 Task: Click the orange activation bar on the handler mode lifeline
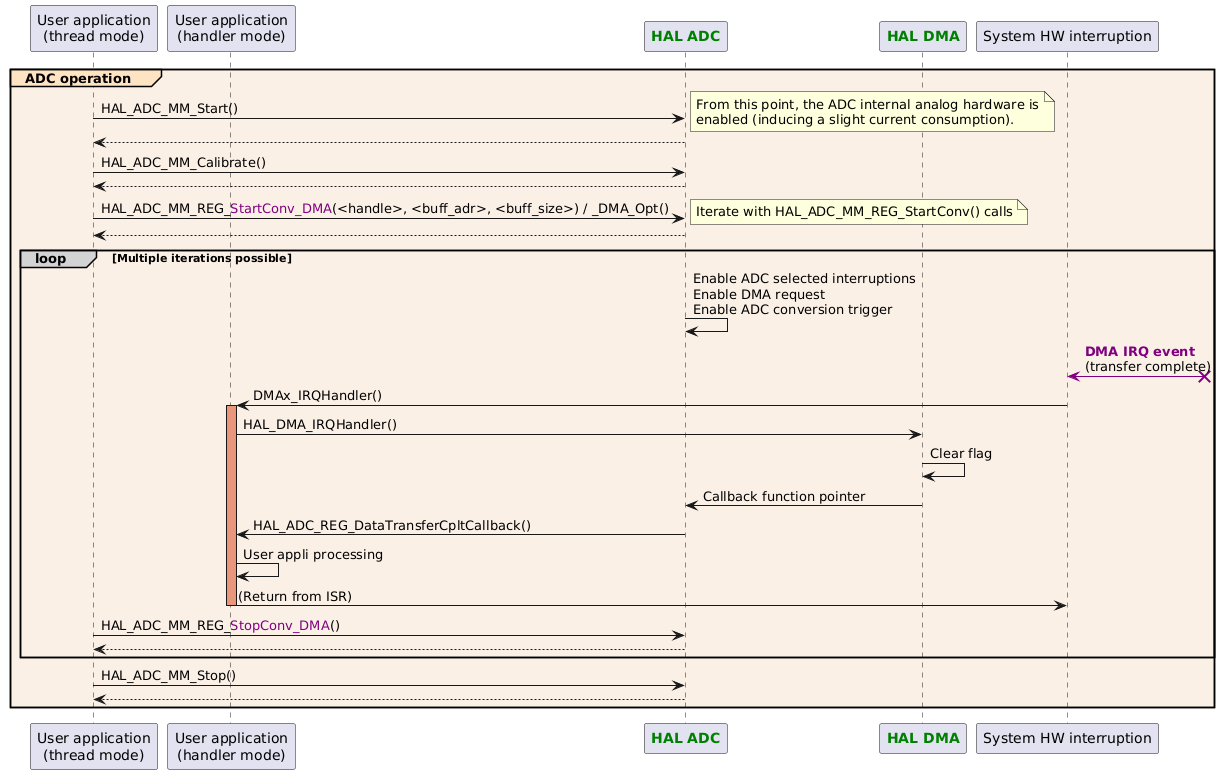pos(231,505)
